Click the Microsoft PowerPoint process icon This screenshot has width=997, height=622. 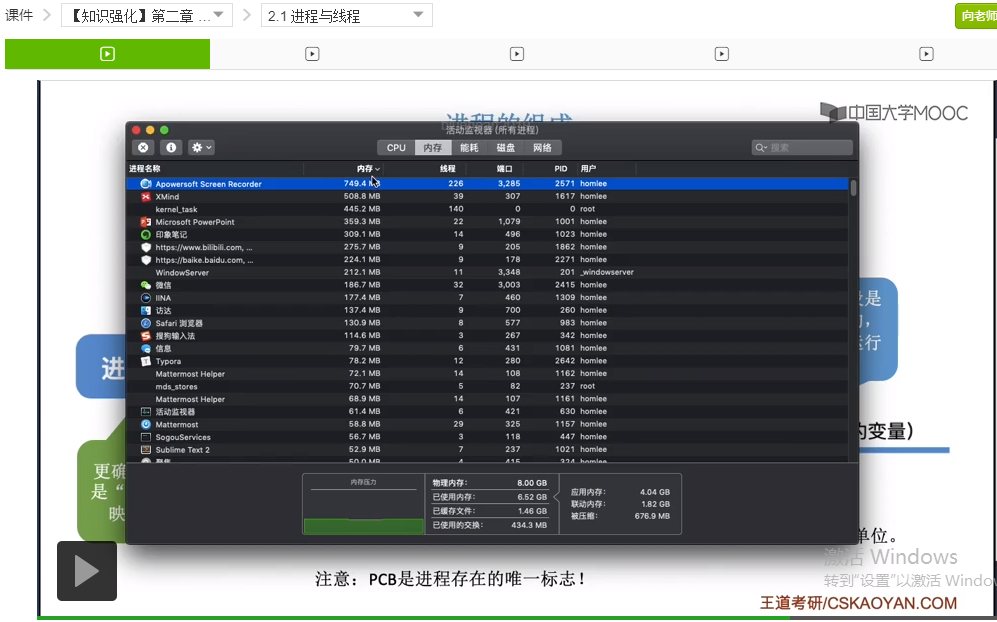(146, 222)
